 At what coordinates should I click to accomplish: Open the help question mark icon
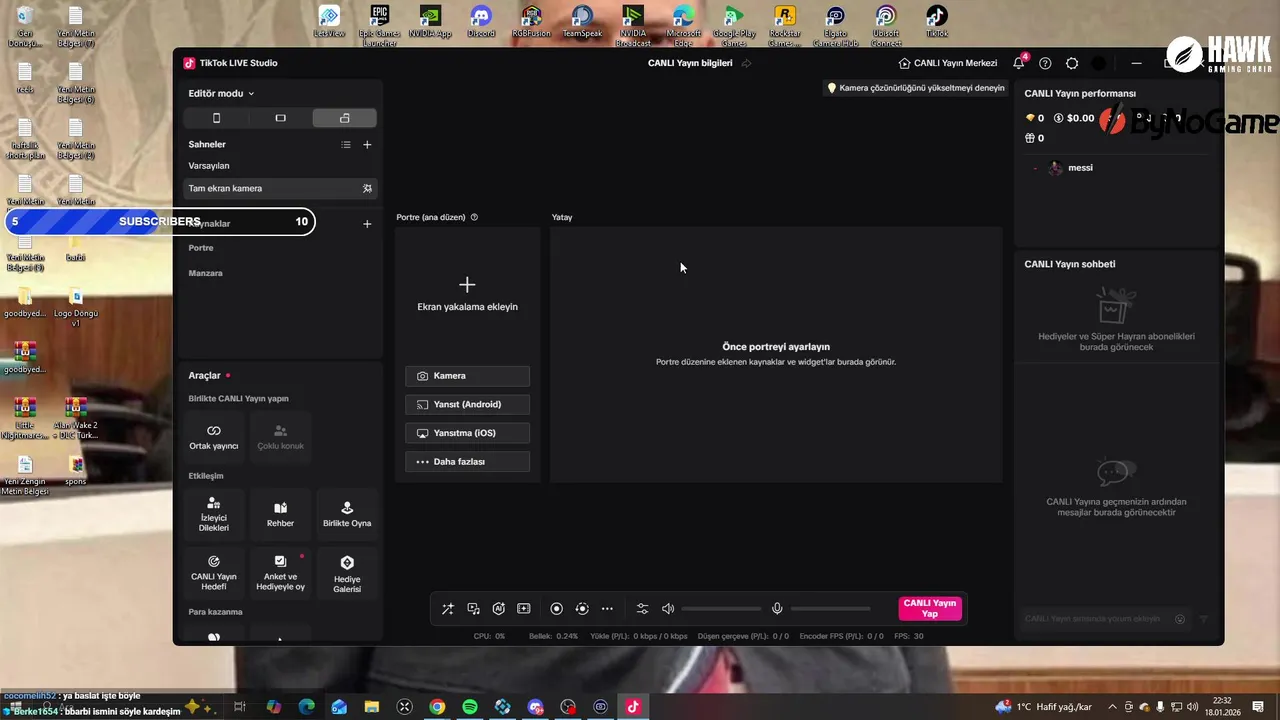tap(1045, 63)
